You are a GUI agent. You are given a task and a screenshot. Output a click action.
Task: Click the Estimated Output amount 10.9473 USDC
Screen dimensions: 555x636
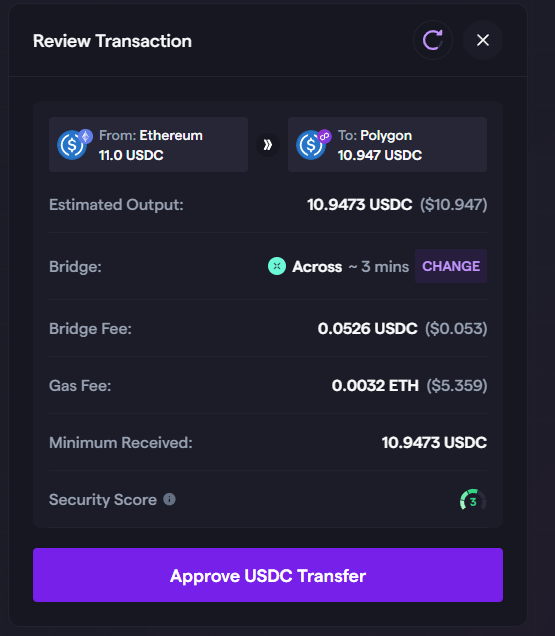pyautogui.click(x=359, y=205)
